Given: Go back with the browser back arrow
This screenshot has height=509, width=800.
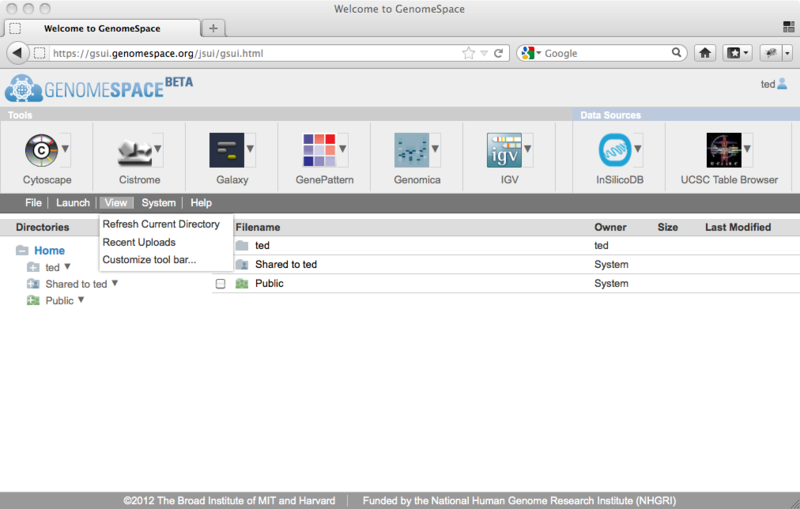Looking at the screenshot, I should tap(17, 53).
